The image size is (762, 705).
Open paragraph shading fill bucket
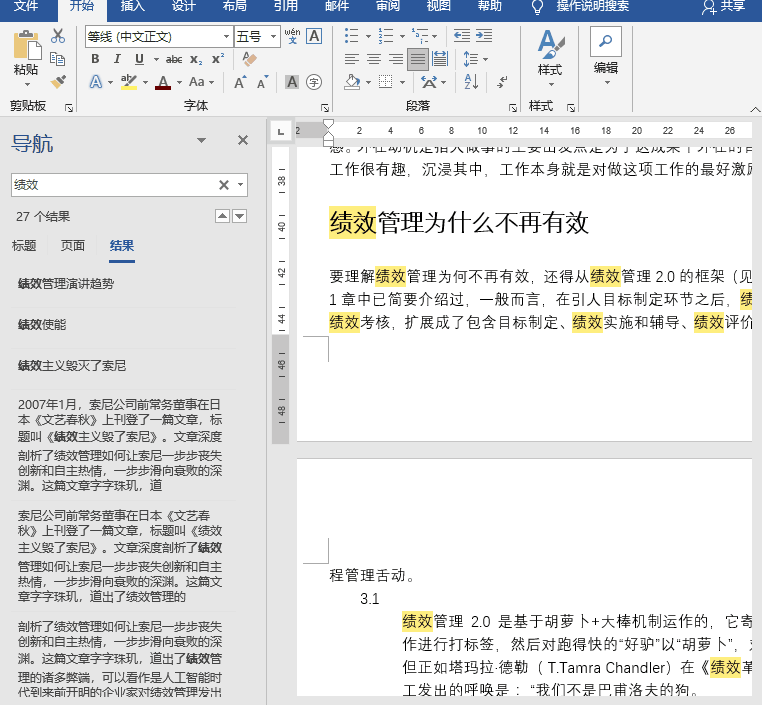[x=353, y=82]
